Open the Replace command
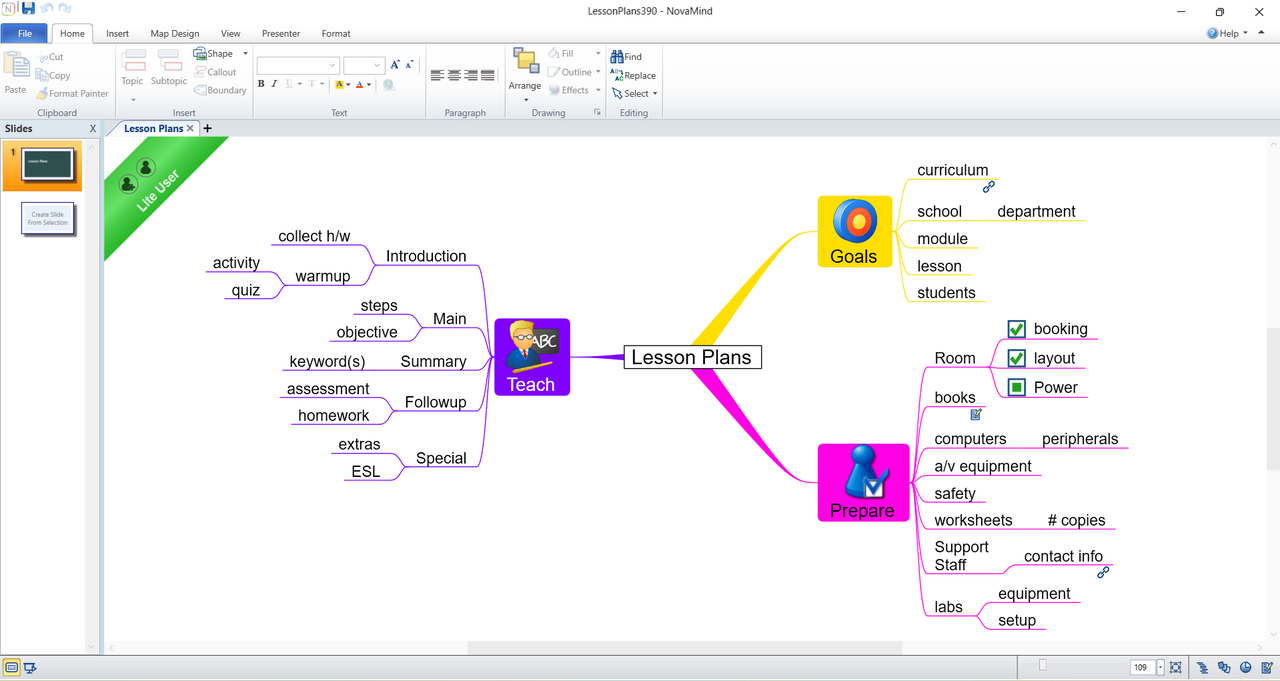This screenshot has width=1280, height=681. 633,75
